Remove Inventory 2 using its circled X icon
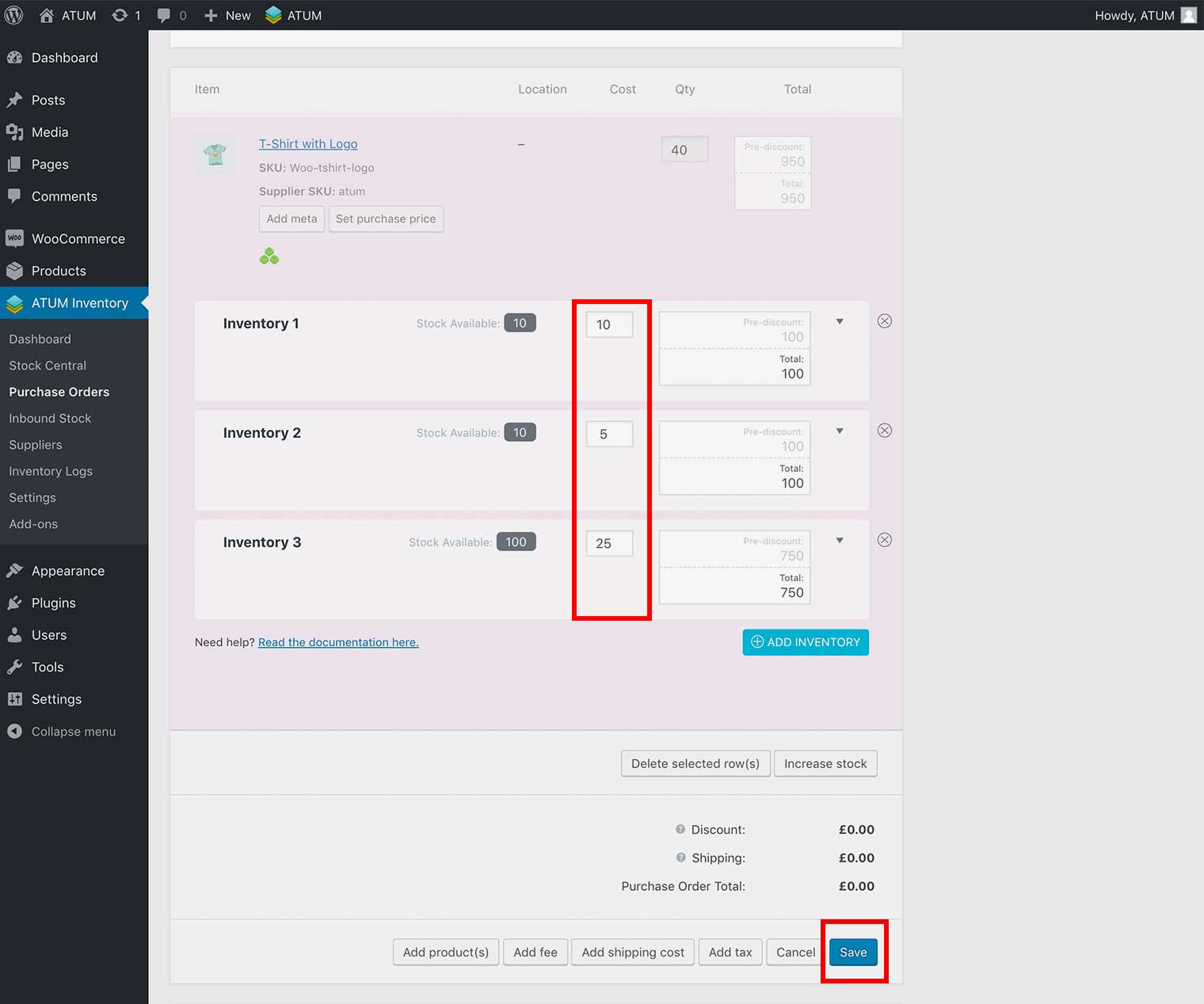This screenshot has width=1204, height=1004. pyautogui.click(x=885, y=430)
